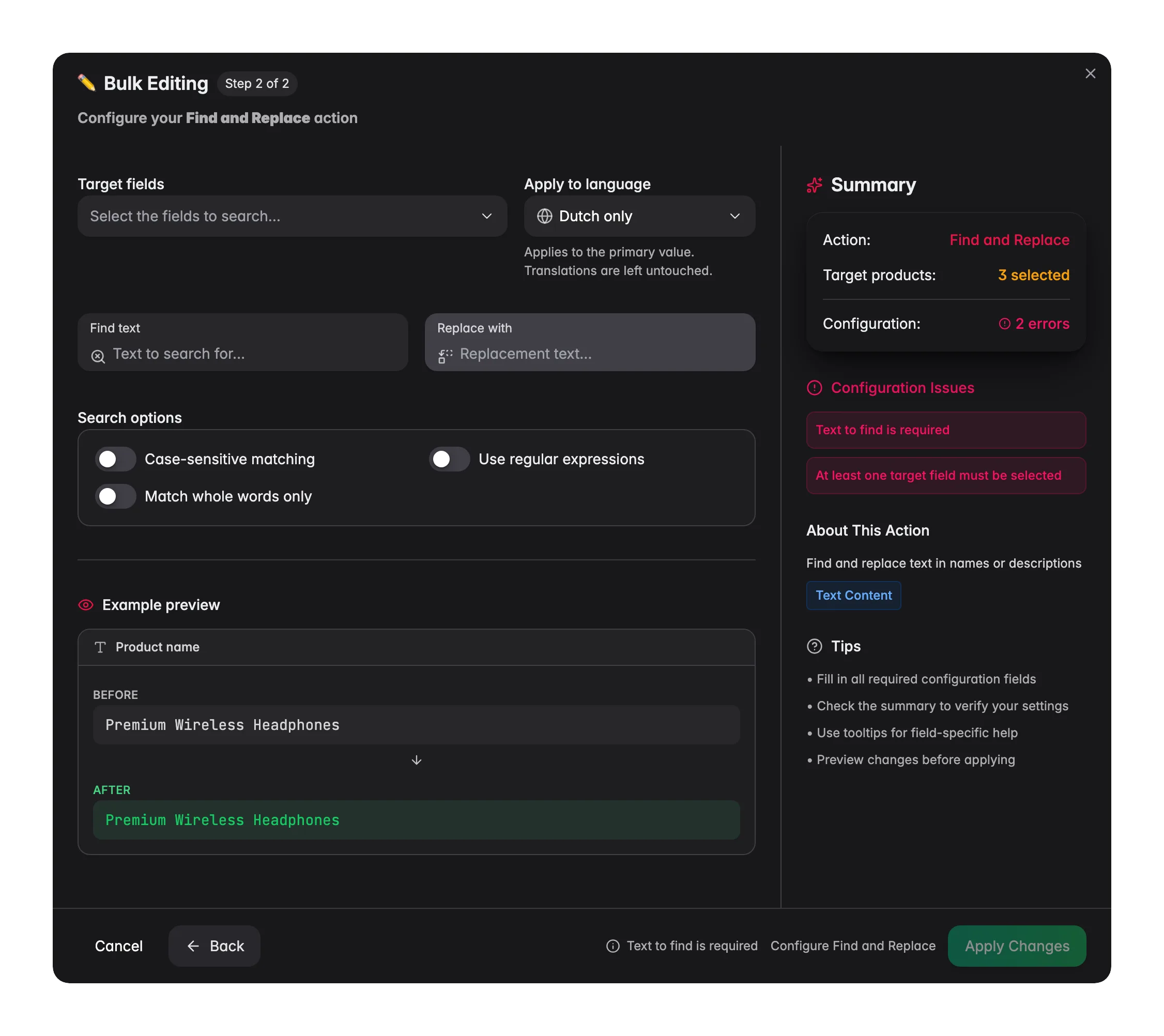The image size is (1164, 1036).
Task: Click the Product name preview header
Action: pyautogui.click(x=416, y=647)
